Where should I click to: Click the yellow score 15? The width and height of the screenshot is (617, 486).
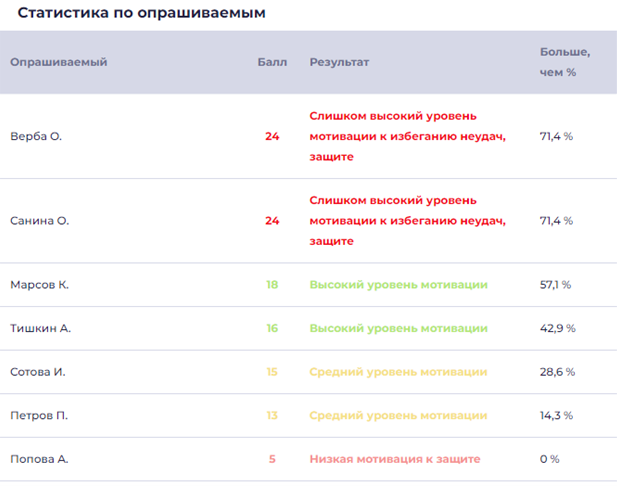[272, 372]
